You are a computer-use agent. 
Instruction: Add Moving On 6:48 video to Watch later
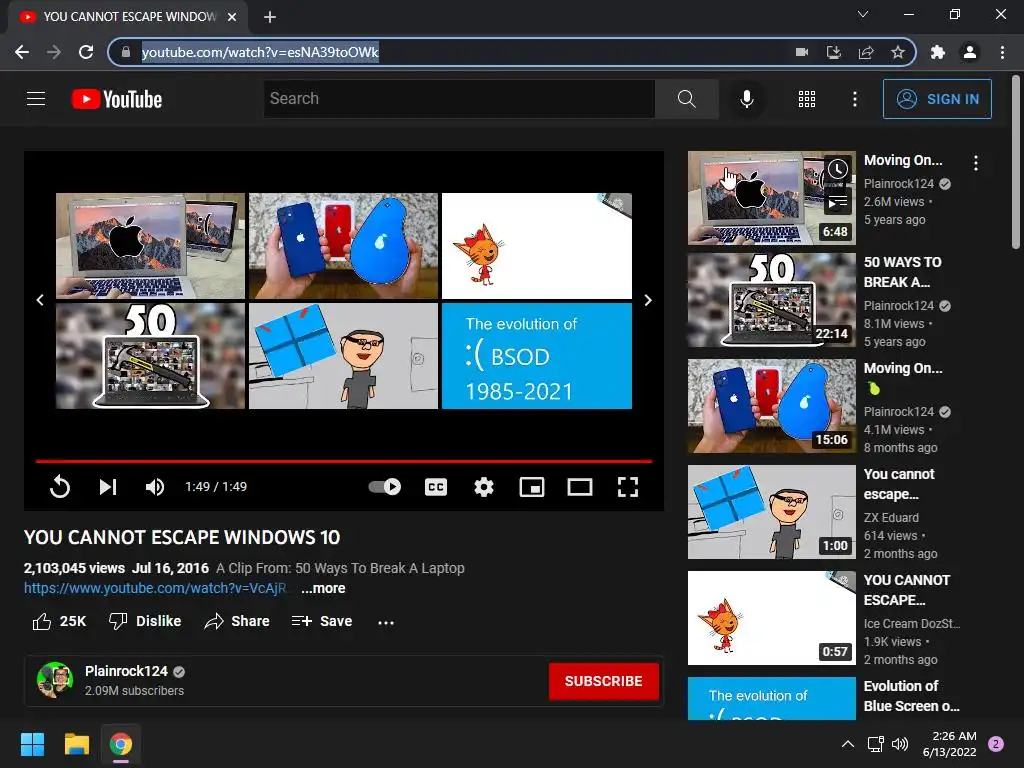coord(838,169)
